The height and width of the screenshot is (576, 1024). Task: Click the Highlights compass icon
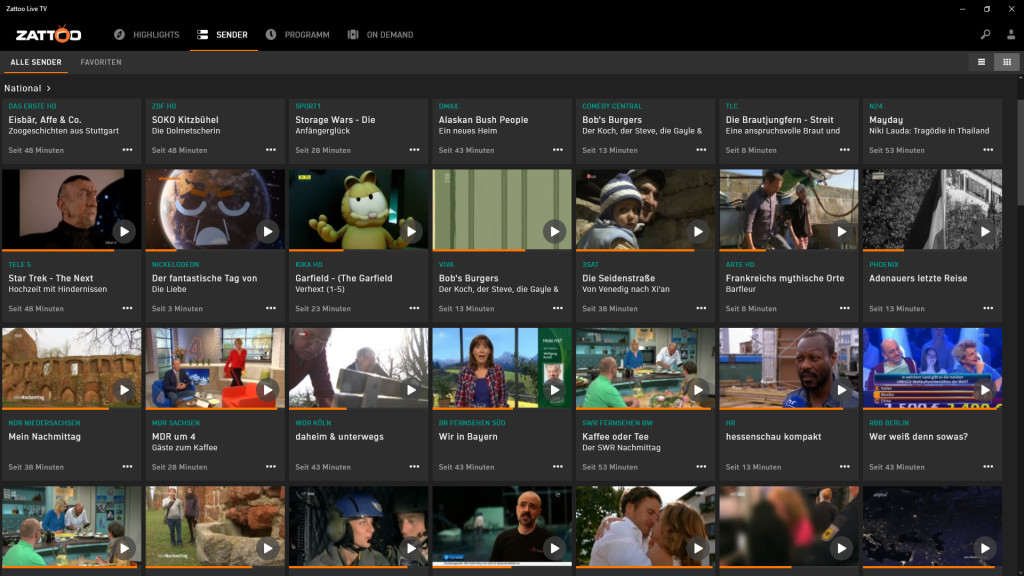coord(118,33)
